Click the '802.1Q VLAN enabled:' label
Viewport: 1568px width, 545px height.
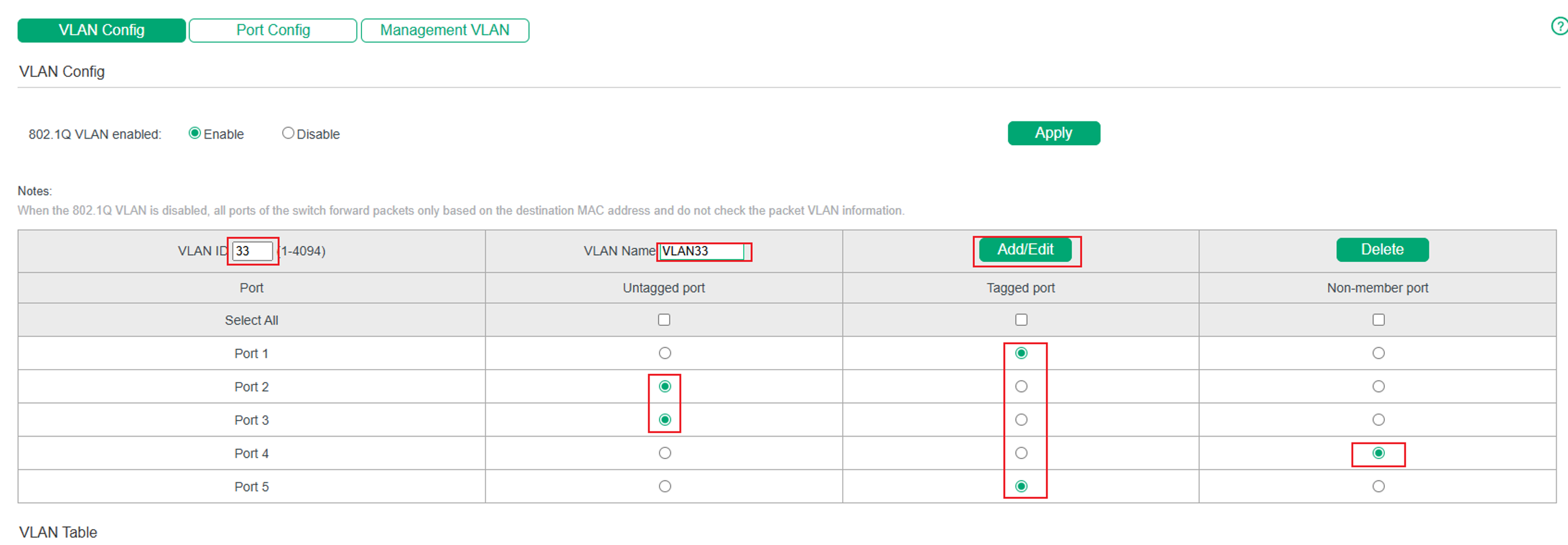click(95, 134)
